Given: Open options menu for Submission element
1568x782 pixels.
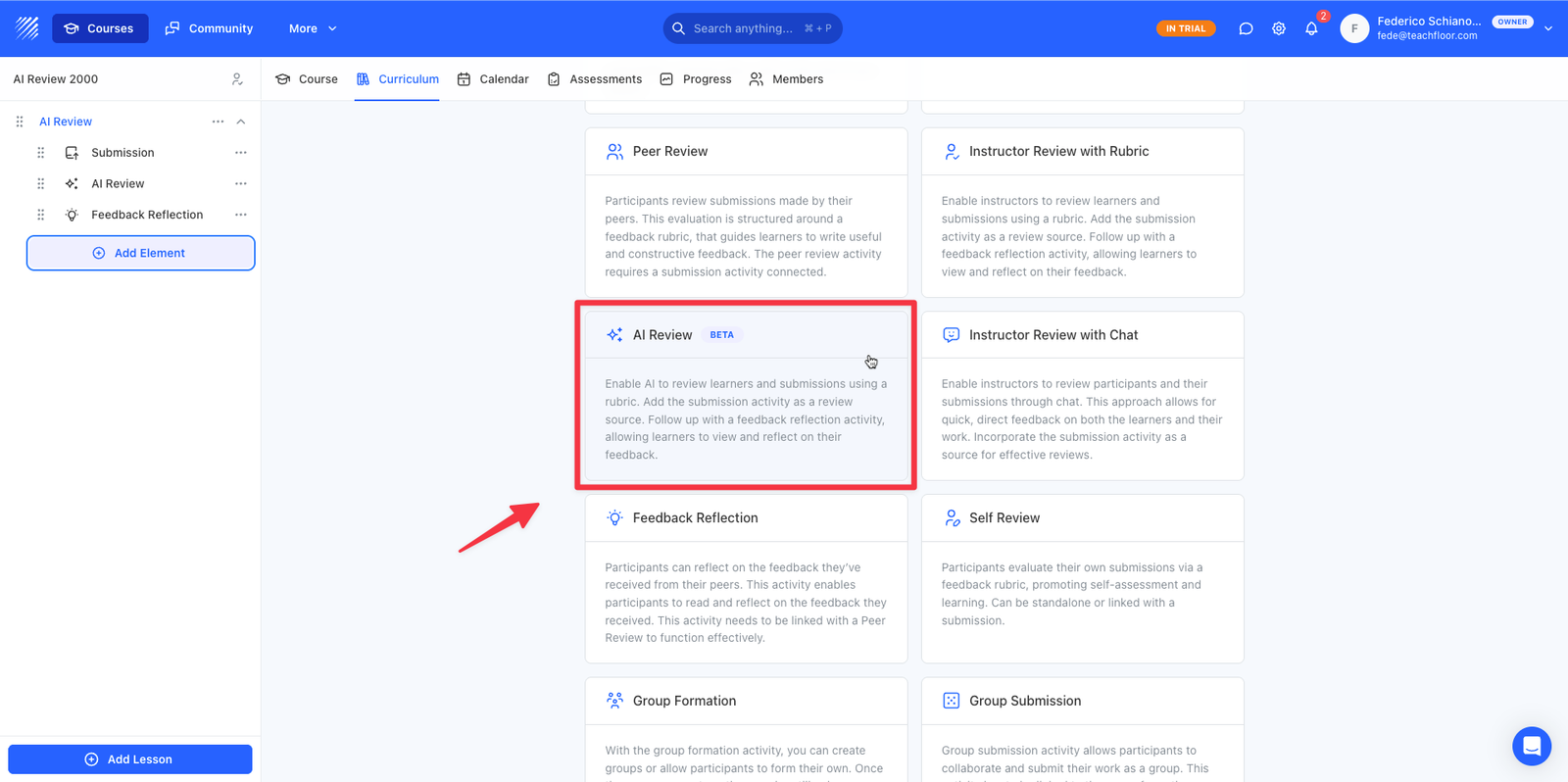Looking at the screenshot, I should tap(241, 153).
